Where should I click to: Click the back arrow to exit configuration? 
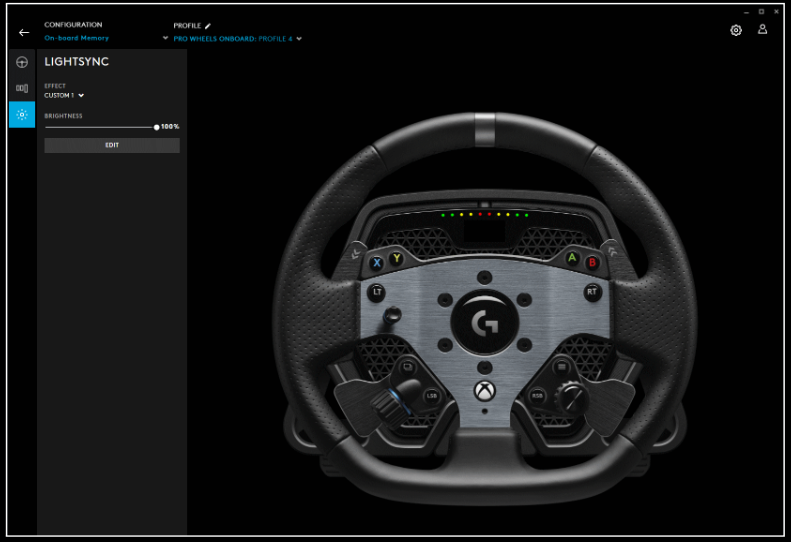pos(24,32)
